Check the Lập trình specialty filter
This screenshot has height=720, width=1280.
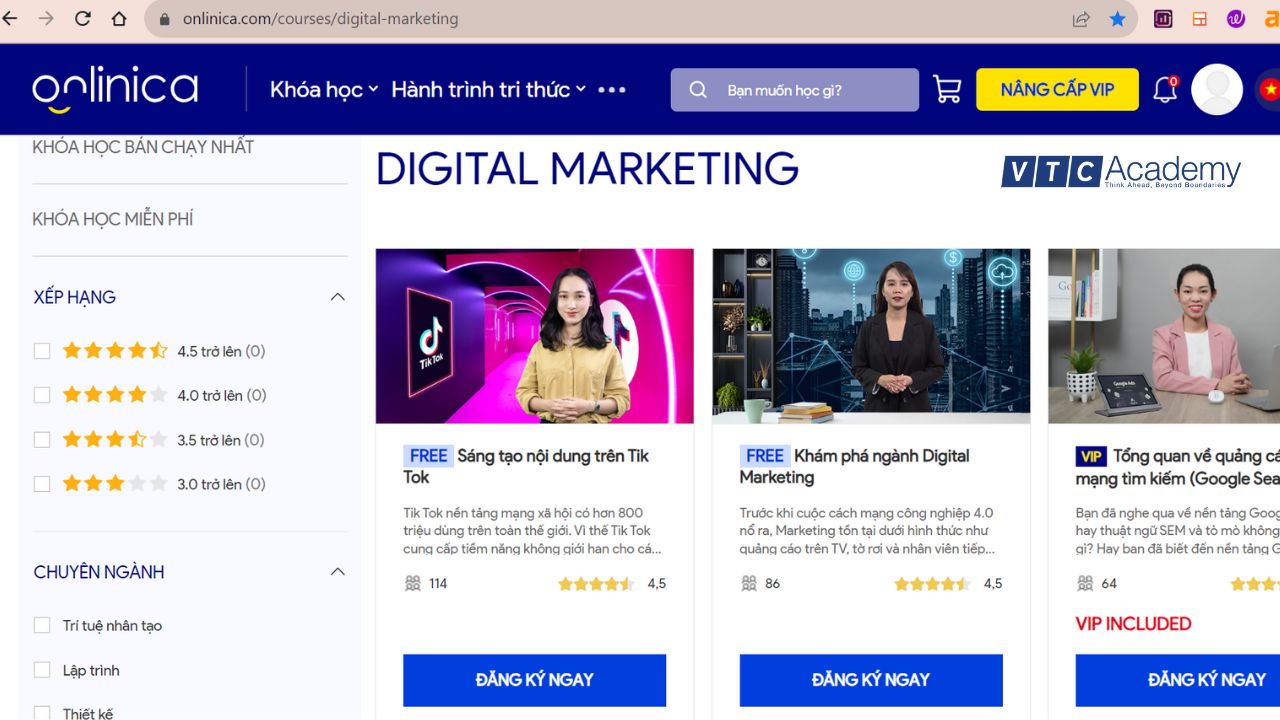42,670
